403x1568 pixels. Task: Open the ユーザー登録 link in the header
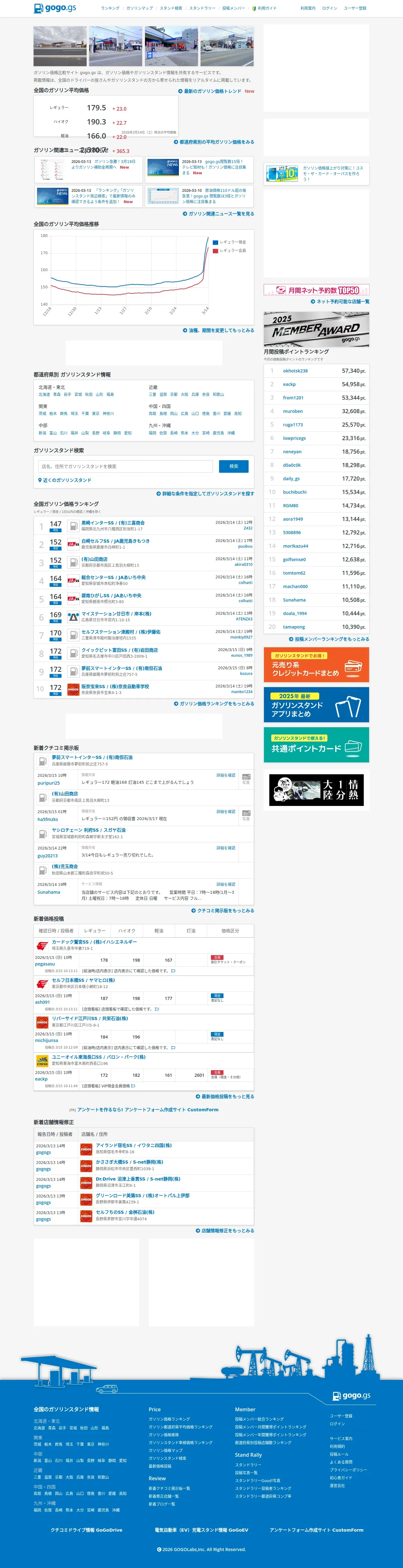pyautogui.click(x=355, y=8)
